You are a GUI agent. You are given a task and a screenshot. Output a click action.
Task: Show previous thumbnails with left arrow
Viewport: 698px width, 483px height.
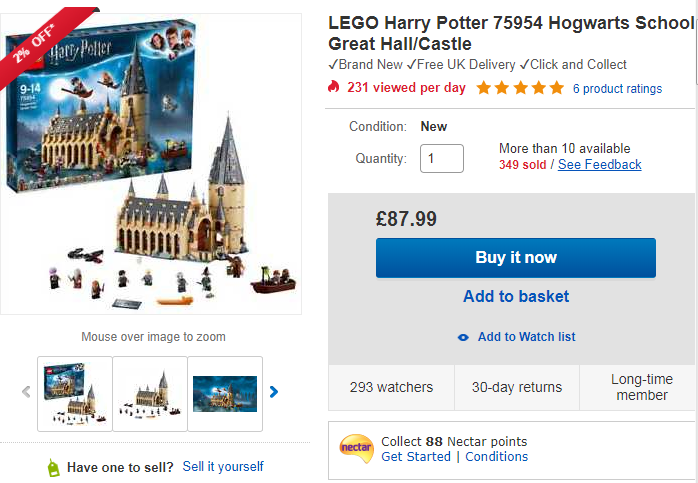(26, 392)
